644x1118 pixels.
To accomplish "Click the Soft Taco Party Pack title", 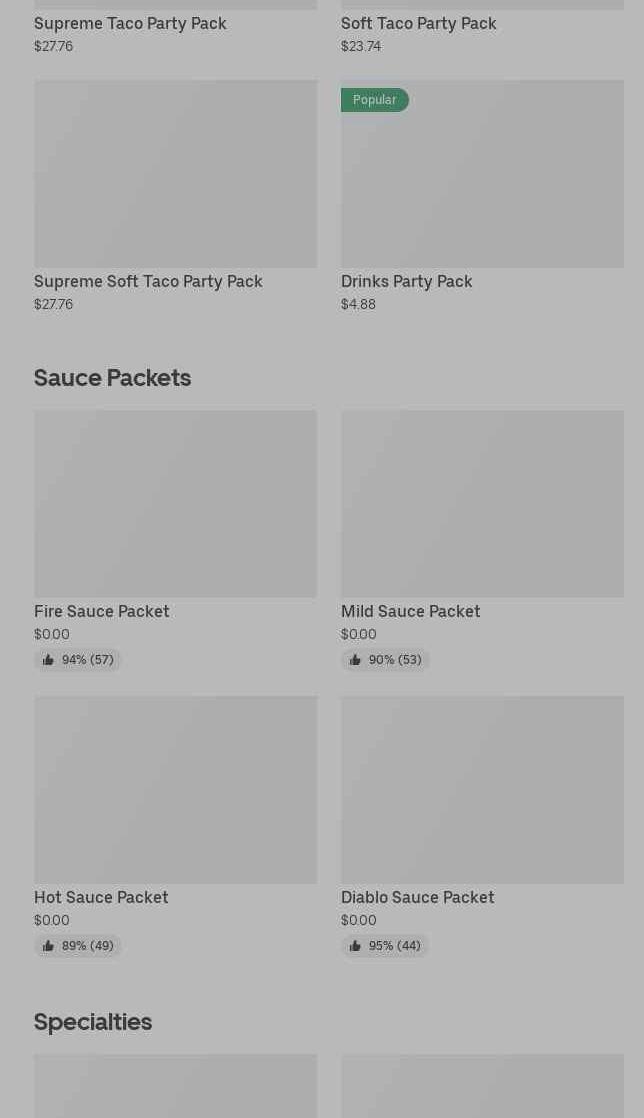I will click(418, 23).
